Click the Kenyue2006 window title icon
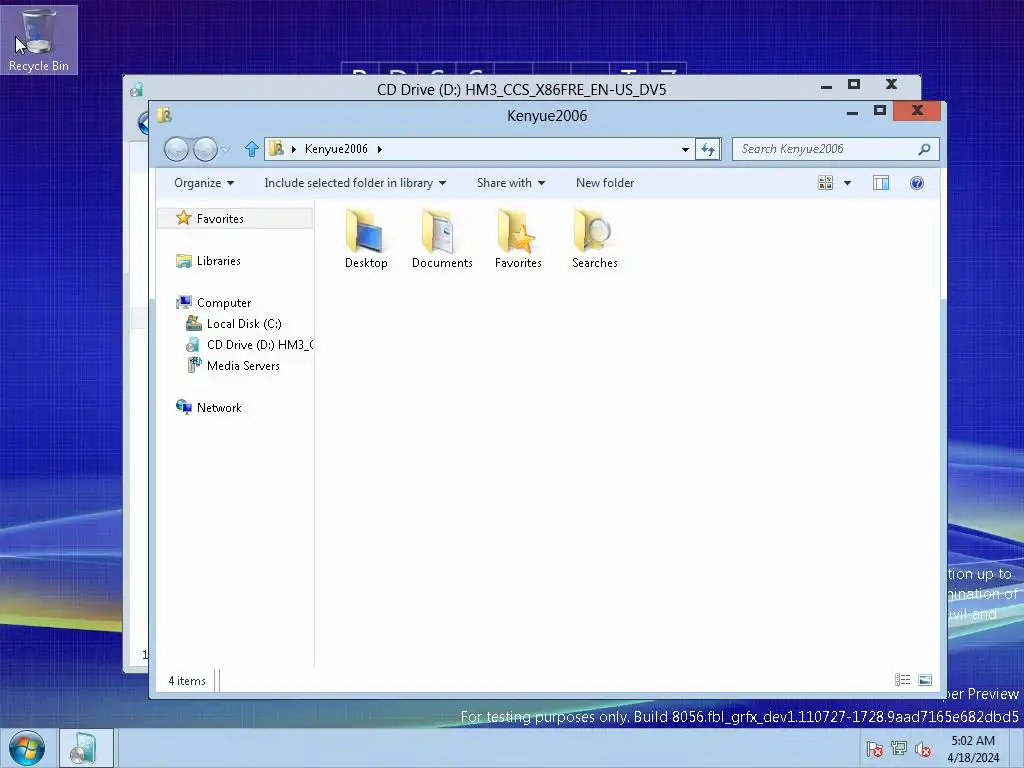Viewport: 1024px width, 768px height. (x=164, y=116)
